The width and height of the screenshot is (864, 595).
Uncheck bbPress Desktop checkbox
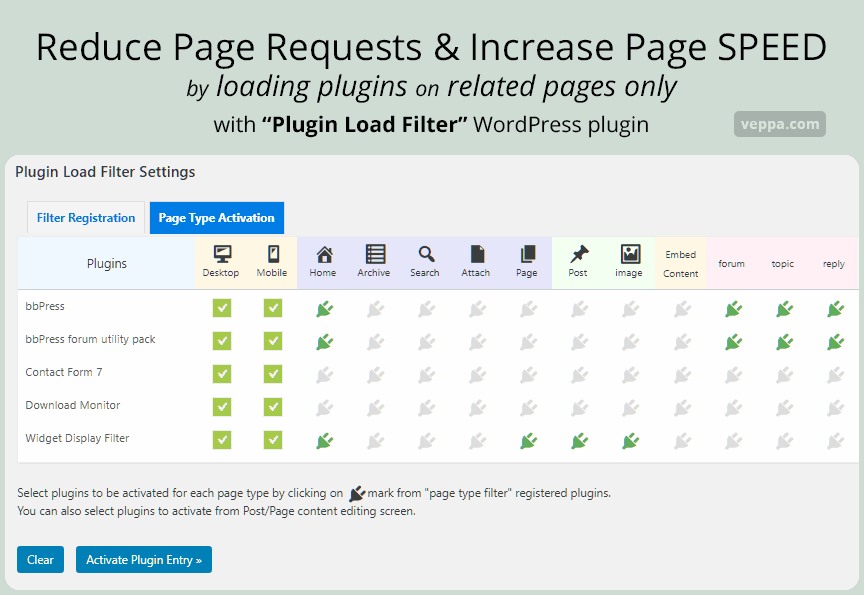coord(222,308)
